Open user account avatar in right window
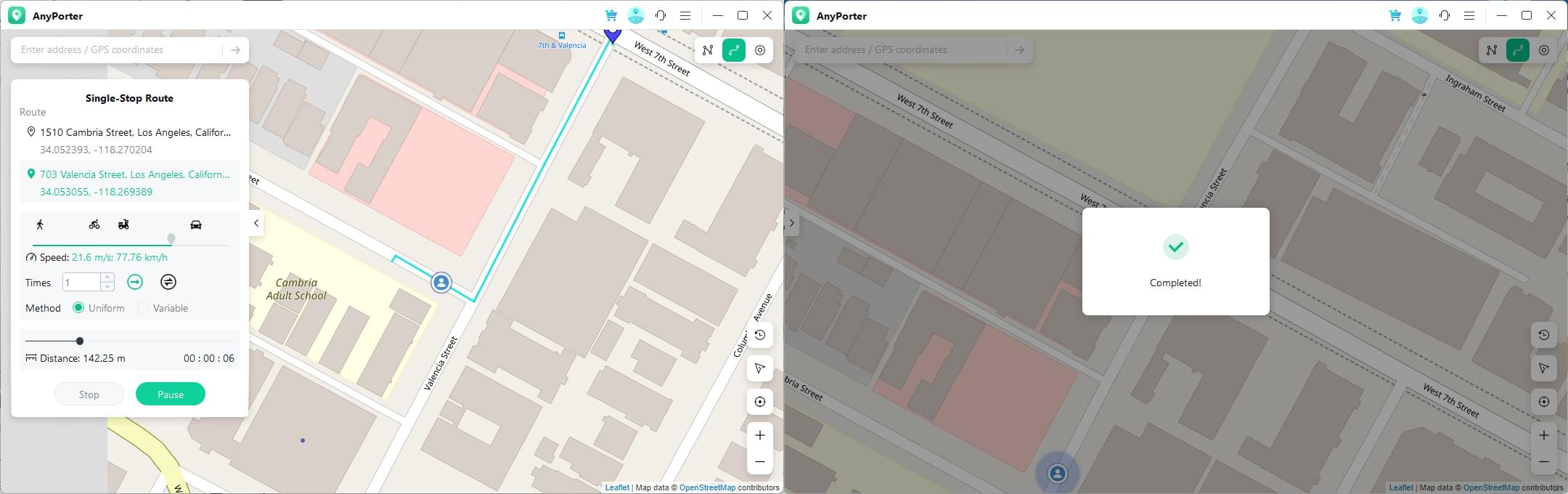This screenshot has height=494, width=1568. coord(1420,15)
